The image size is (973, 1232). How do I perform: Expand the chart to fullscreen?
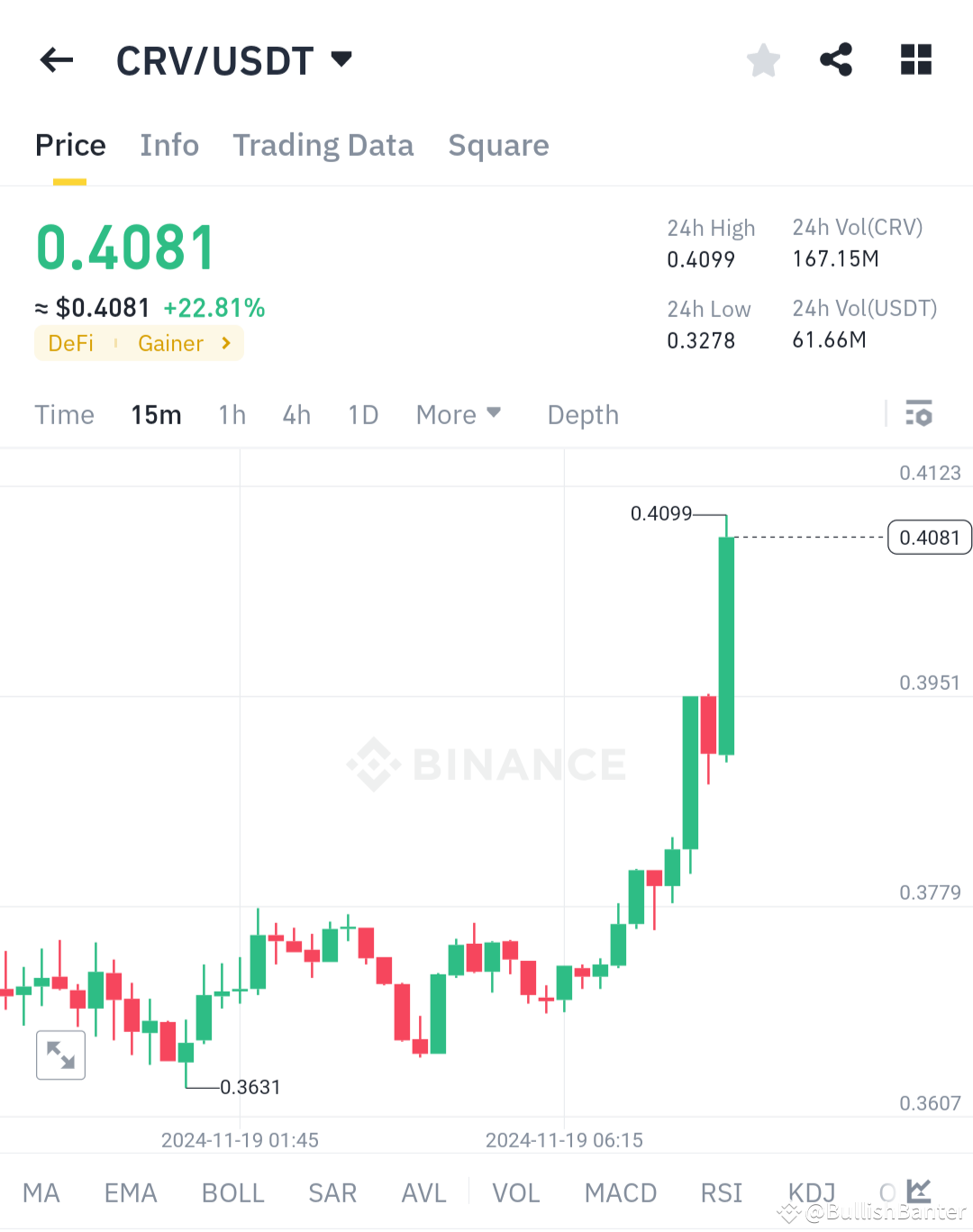coord(60,1055)
